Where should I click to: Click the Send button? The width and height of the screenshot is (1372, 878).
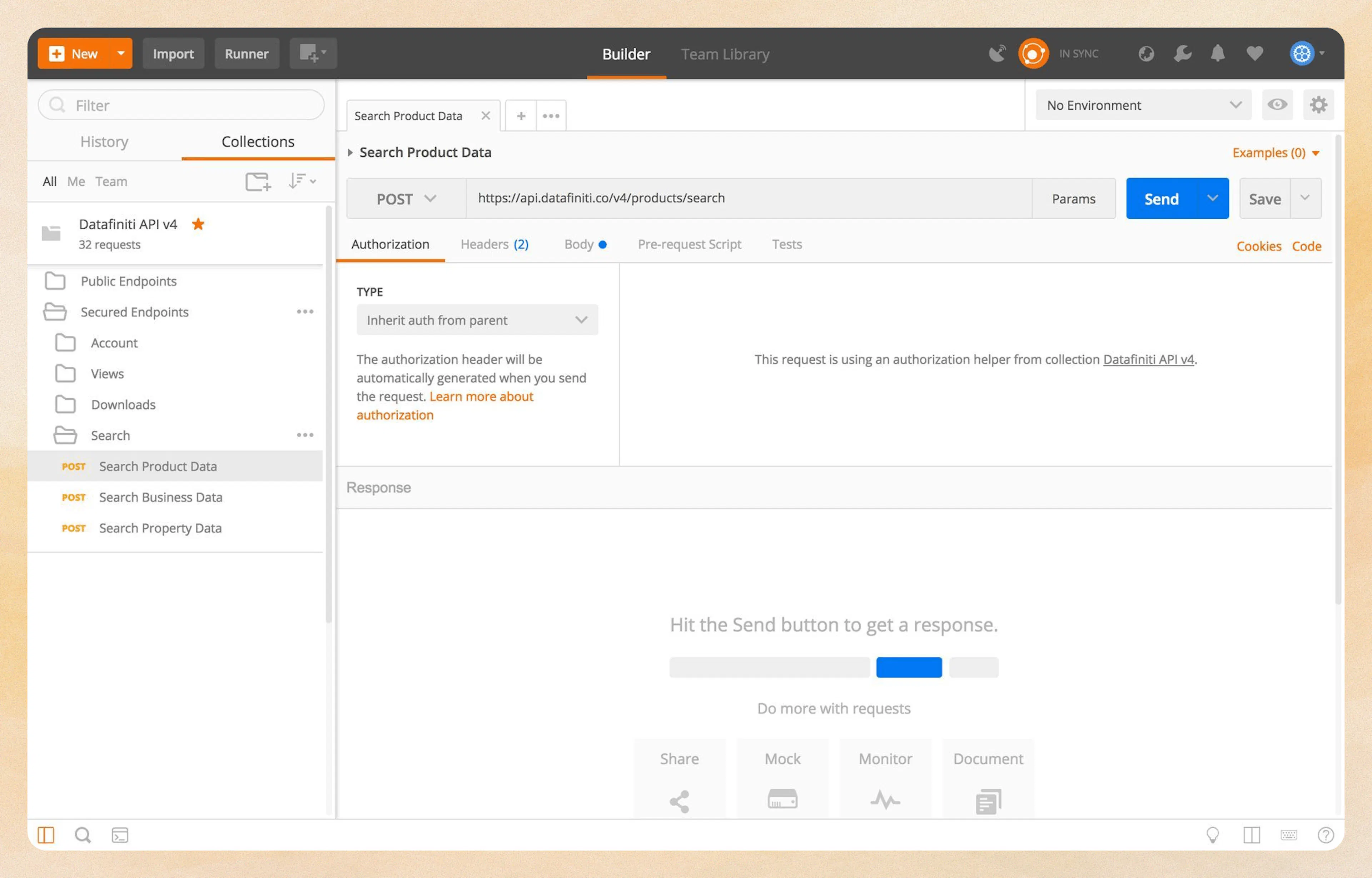(x=1161, y=198)
